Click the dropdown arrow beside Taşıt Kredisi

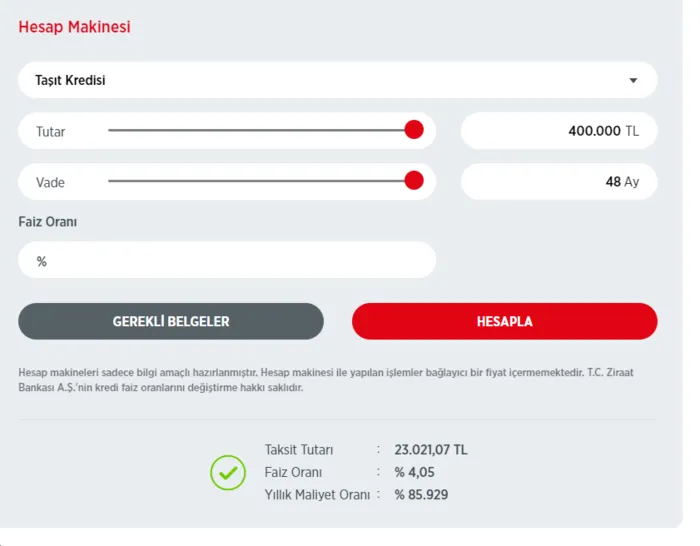[x=632, y=81]
